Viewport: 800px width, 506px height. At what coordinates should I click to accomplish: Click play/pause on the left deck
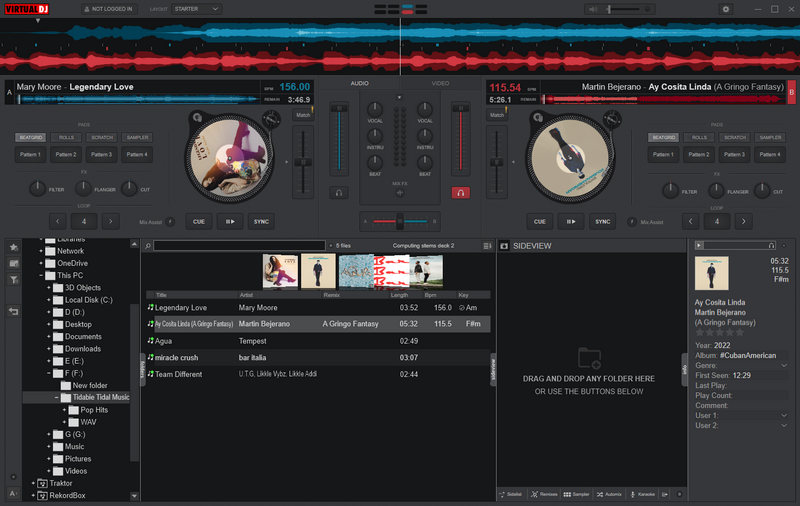pyautogui.click(x=230, y=221)
